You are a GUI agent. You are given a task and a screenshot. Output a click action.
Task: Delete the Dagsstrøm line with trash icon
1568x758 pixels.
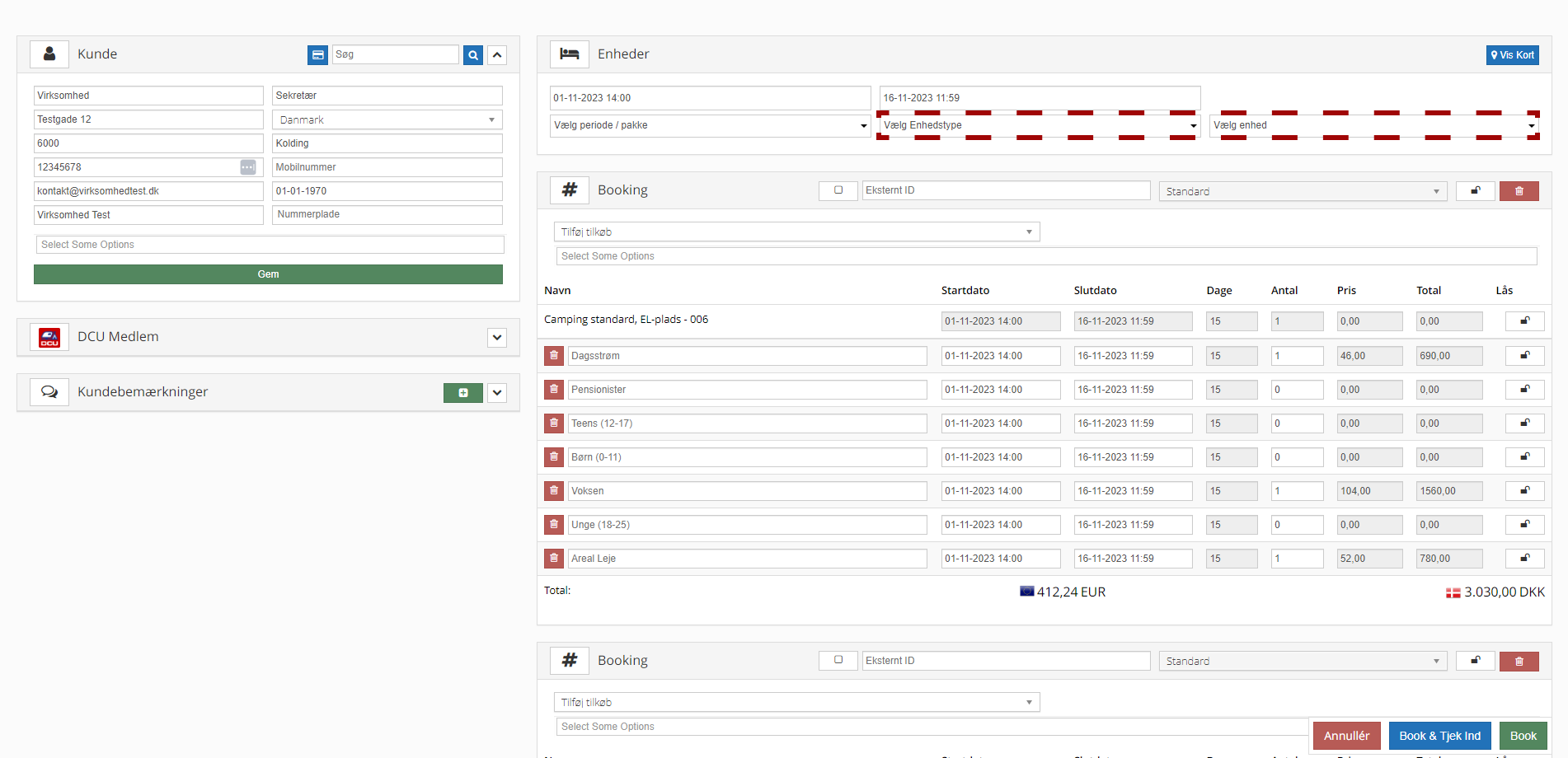point(554,356)
